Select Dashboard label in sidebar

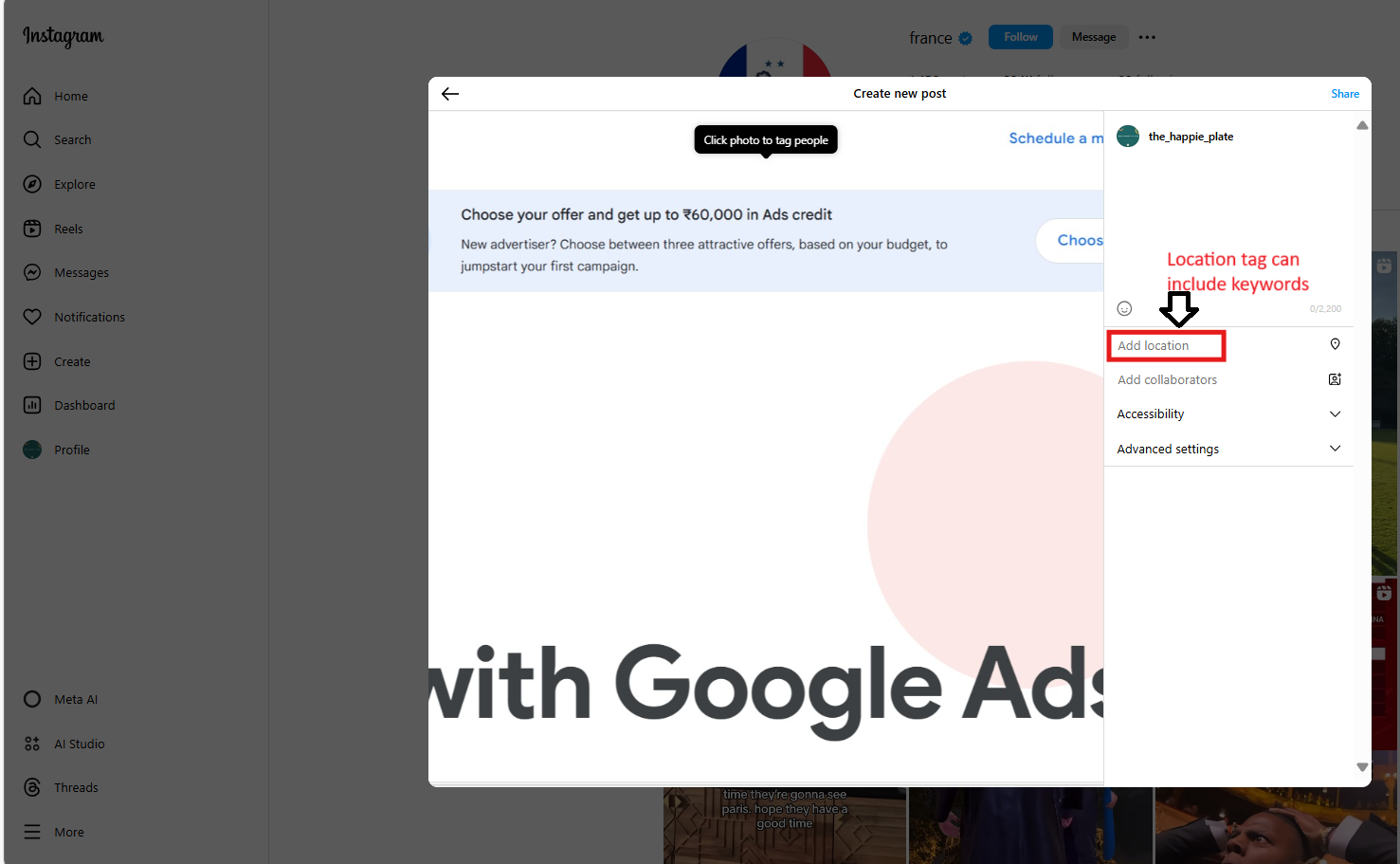click(x=84, y=405)
